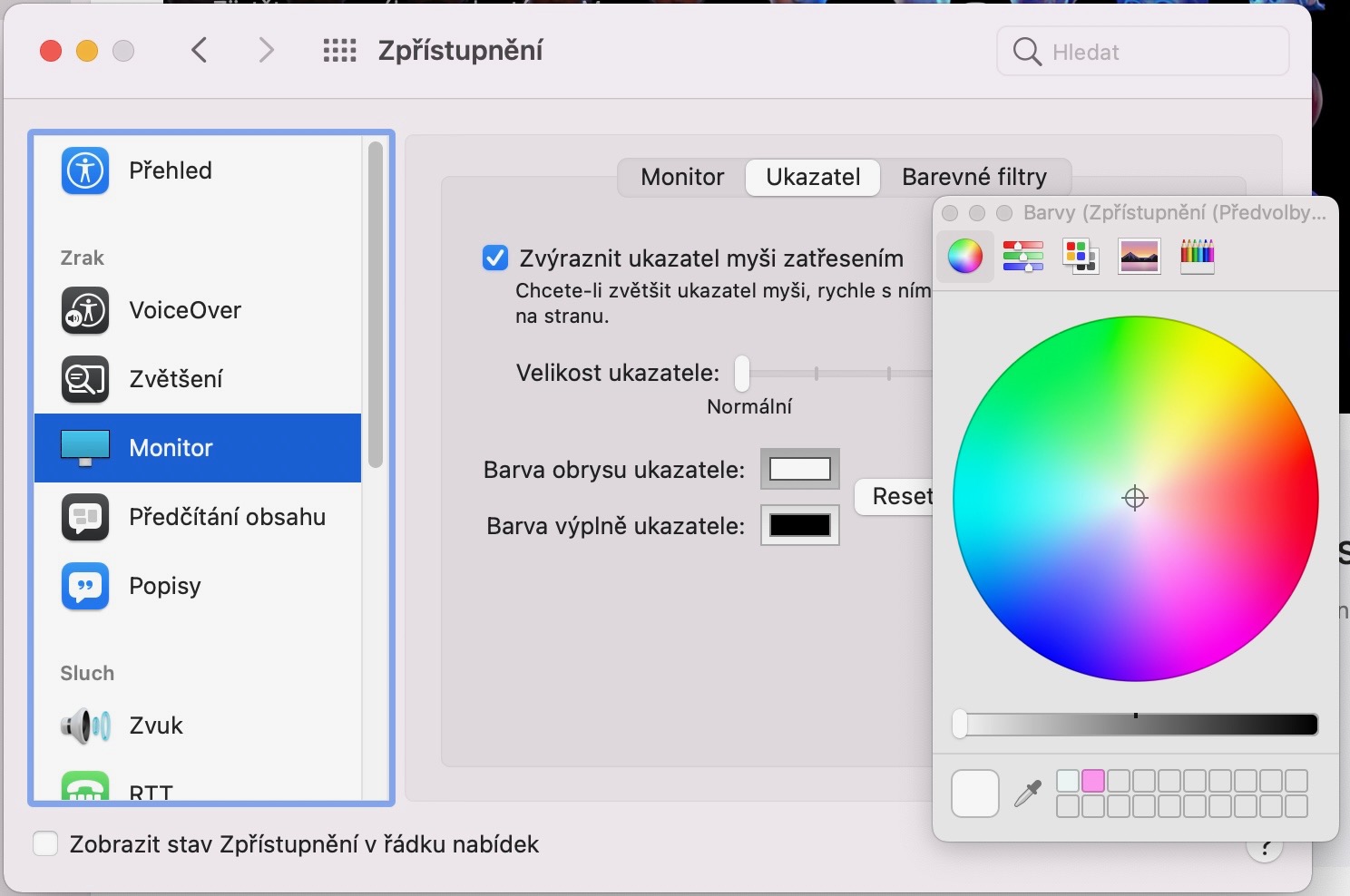This screenshot has width=1350, height=896.
Task: Show all preferences grid
Action: (339, 51)
